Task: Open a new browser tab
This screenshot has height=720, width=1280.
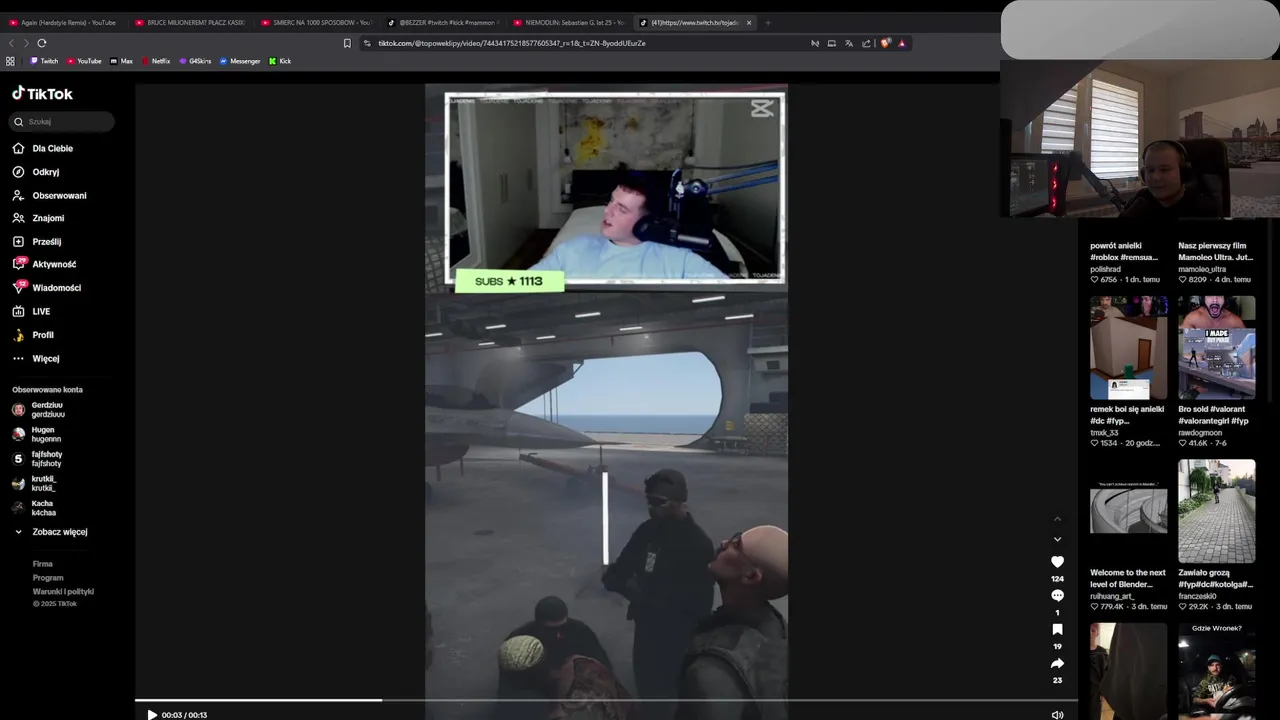Action: [768, 22]
